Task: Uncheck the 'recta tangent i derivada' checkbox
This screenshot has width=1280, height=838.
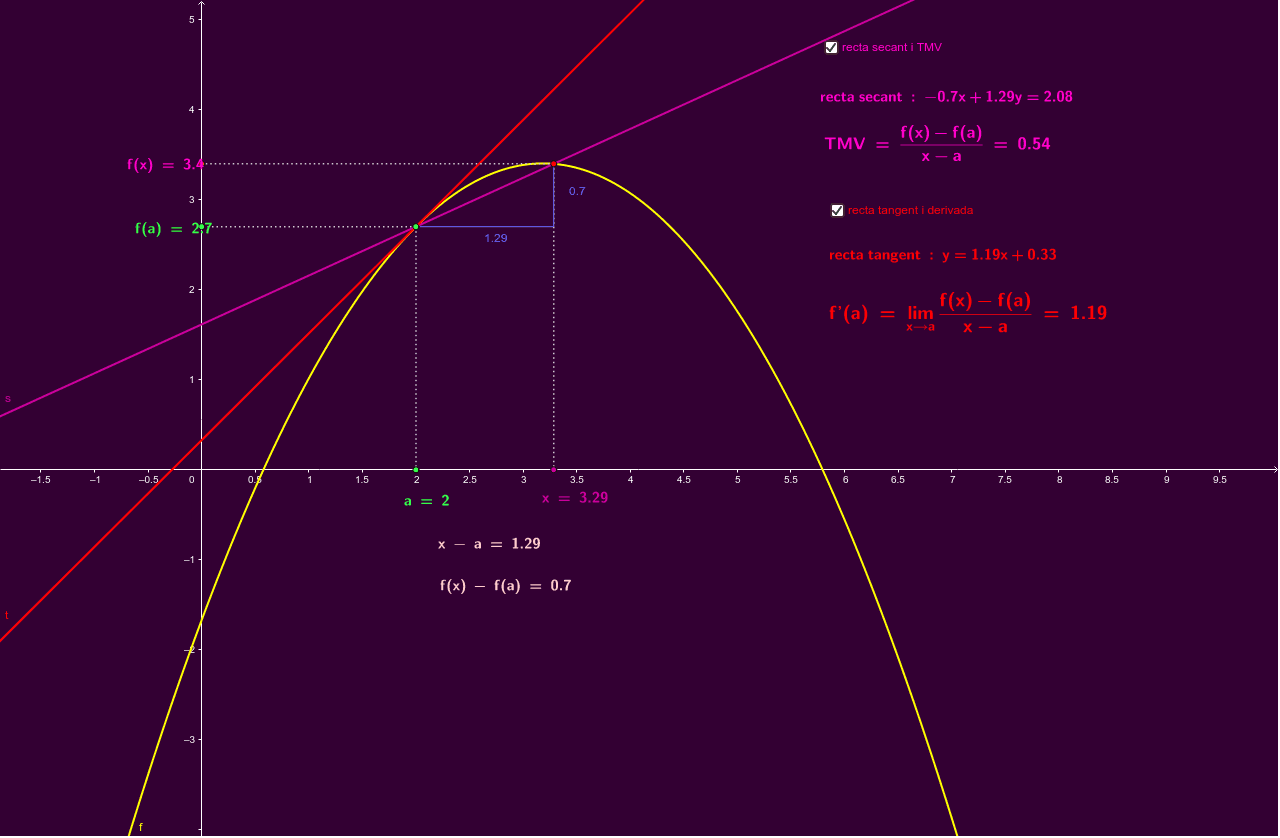Action: pyautogui.click(x=837, y=210)
